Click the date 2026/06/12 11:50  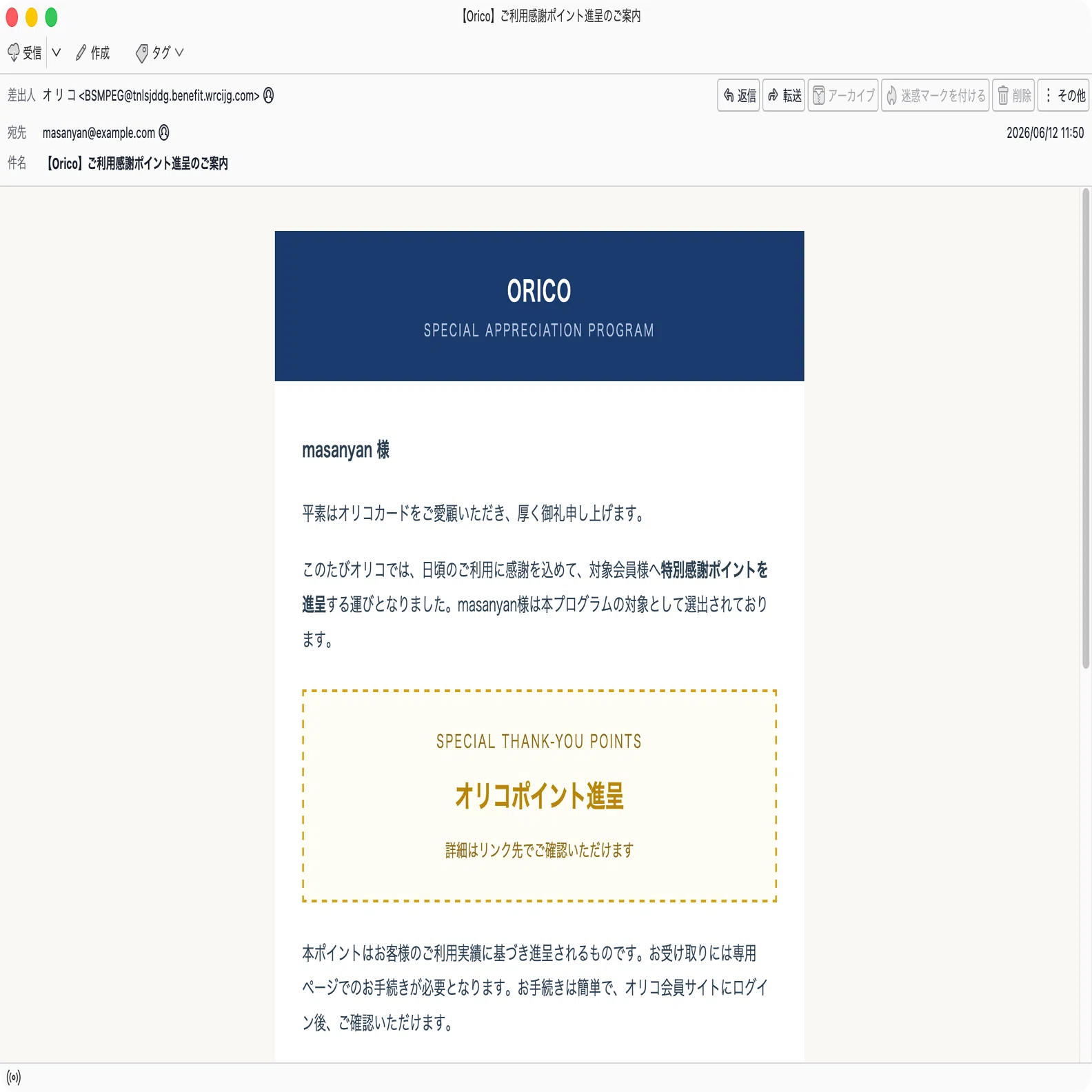click(1045, 133)
